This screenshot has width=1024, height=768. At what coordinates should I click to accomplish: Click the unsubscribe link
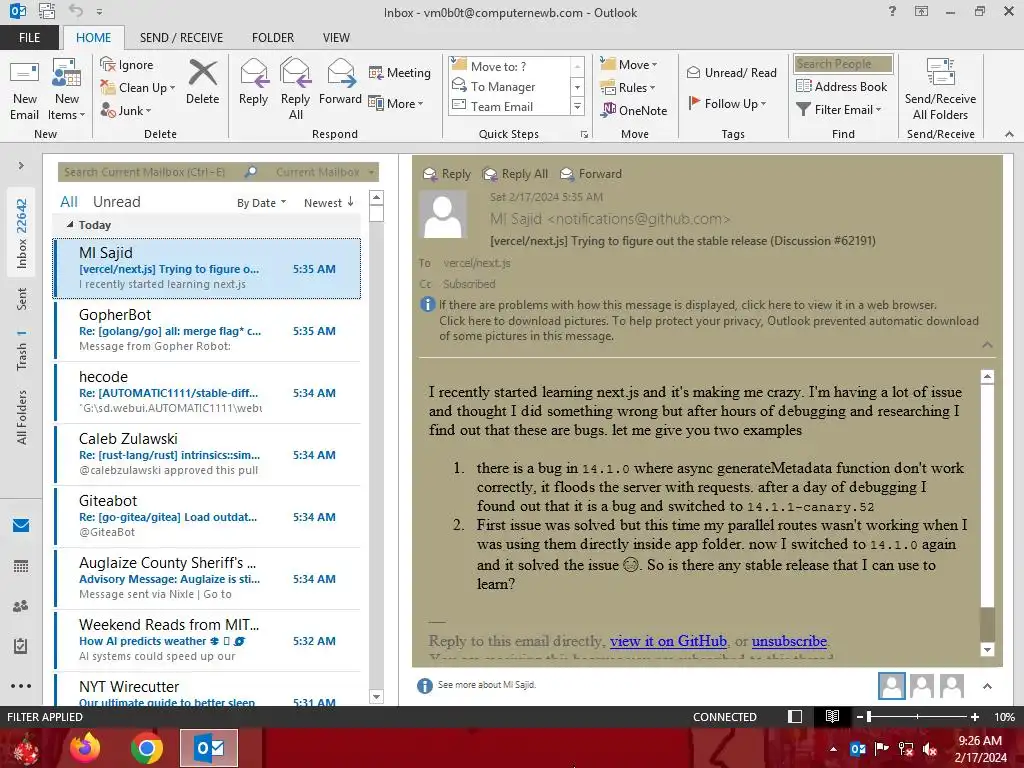(789, 641)
